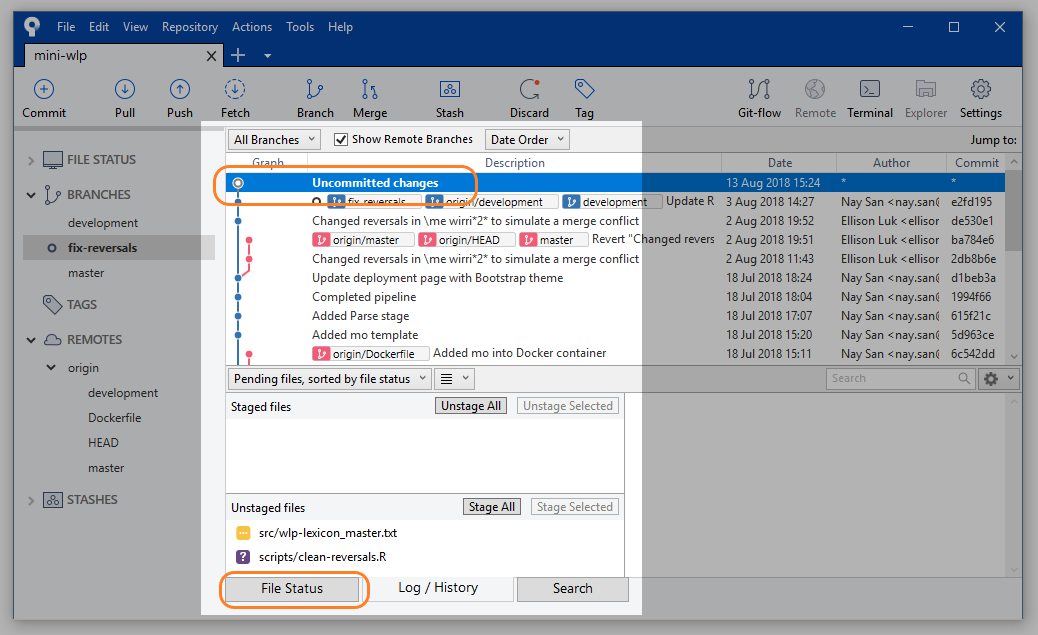Click the Unstage All button
1038x635 pixels.
coord(470,405)
